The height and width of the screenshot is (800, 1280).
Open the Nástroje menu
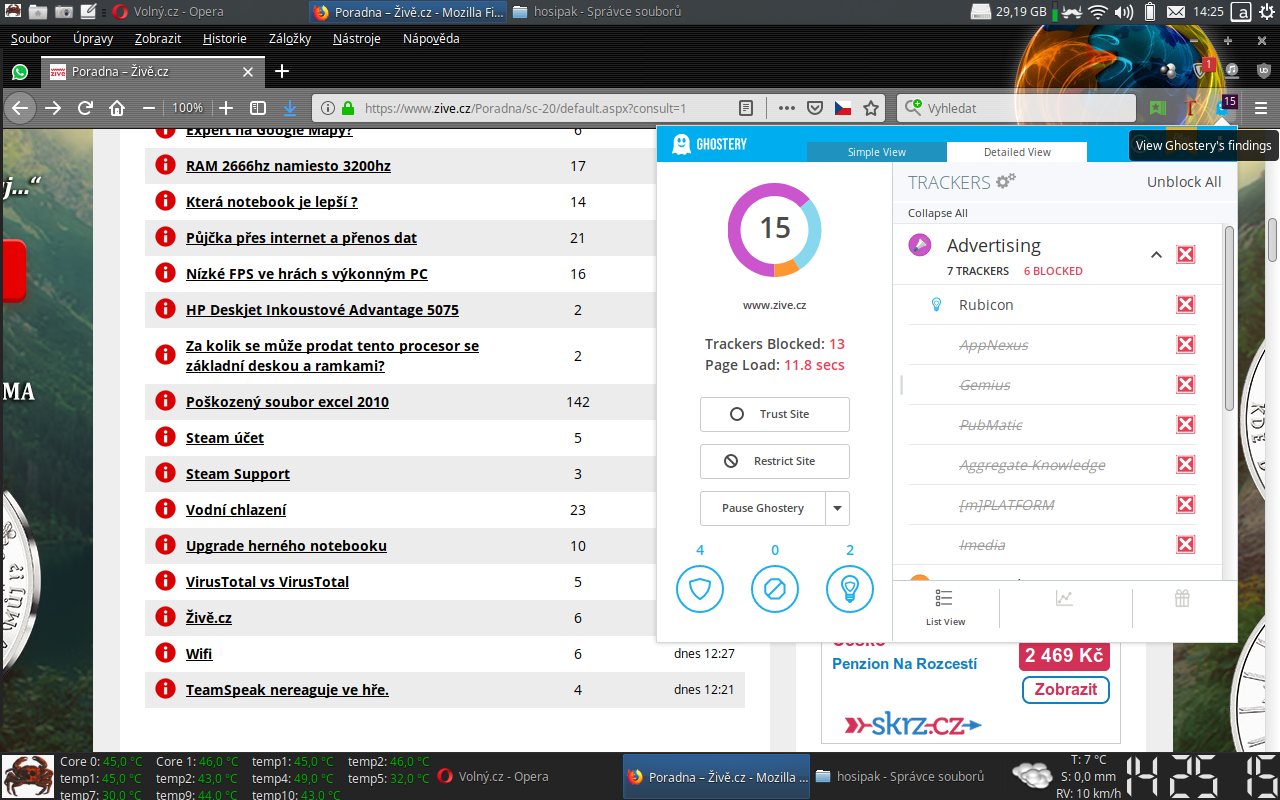(x=358, y=38)
